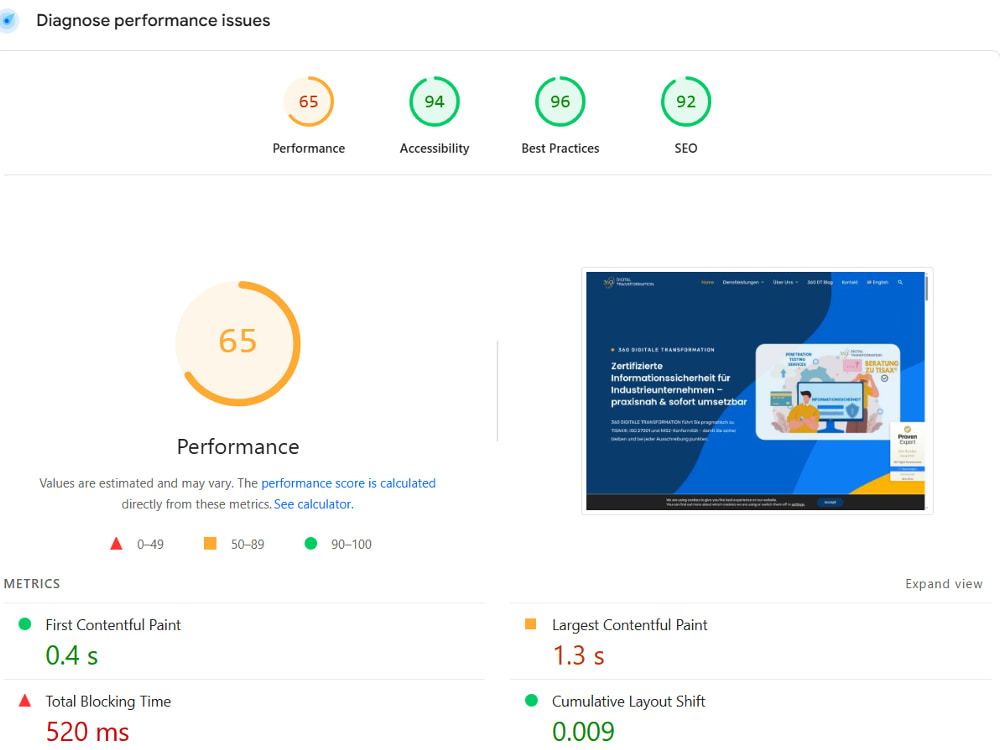Screen dimensions: 1000x750
Task: Select the 0.009 metric value
Action: click(583, 732)
